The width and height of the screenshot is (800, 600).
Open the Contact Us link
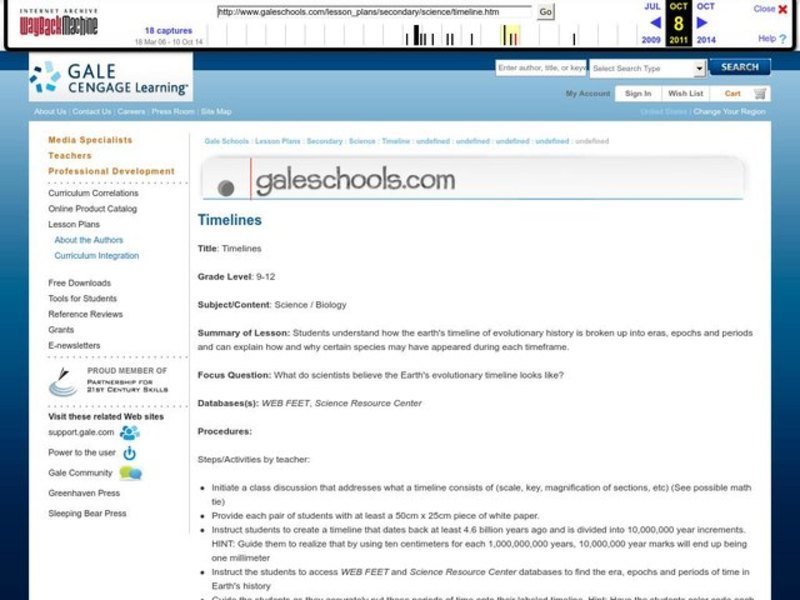(91, 111)
